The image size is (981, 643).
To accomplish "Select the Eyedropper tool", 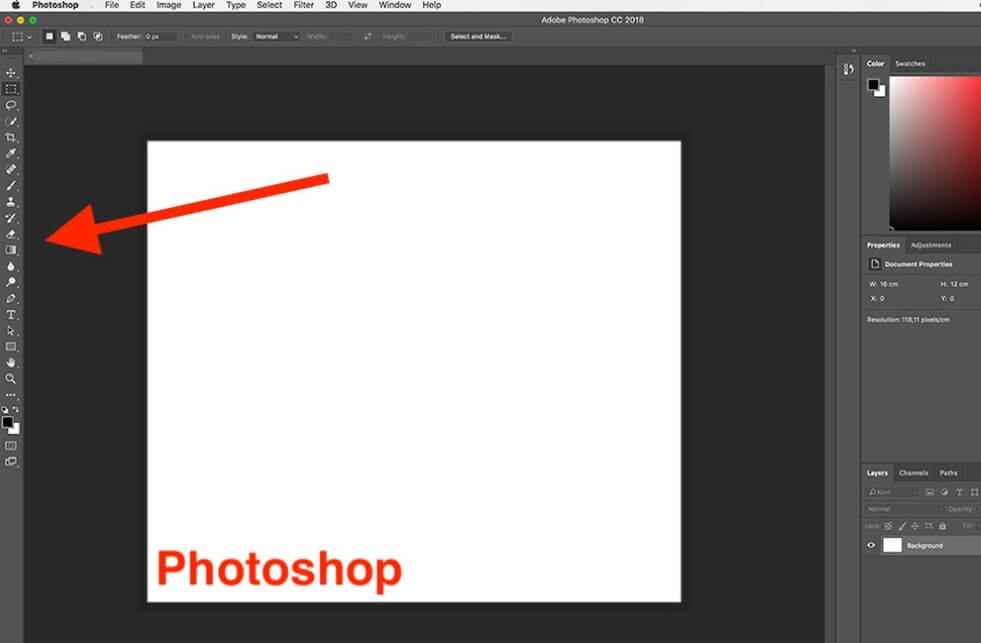I will (11, 153).
